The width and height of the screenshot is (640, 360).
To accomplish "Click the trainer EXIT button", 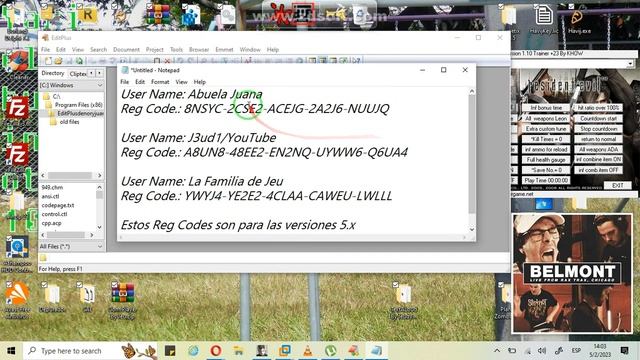I will click(x=618, y=185).
